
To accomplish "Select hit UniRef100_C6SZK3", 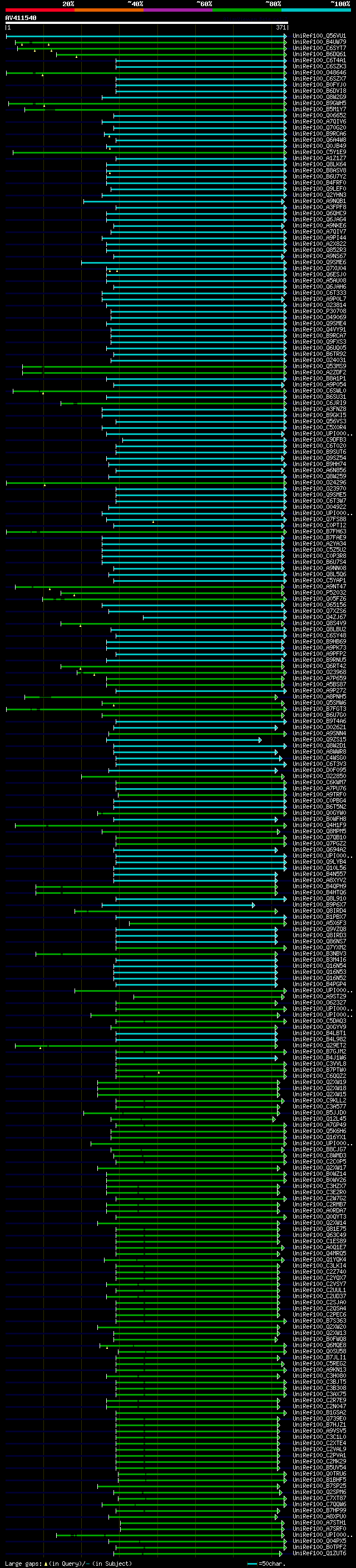I will tap(319, 67).
